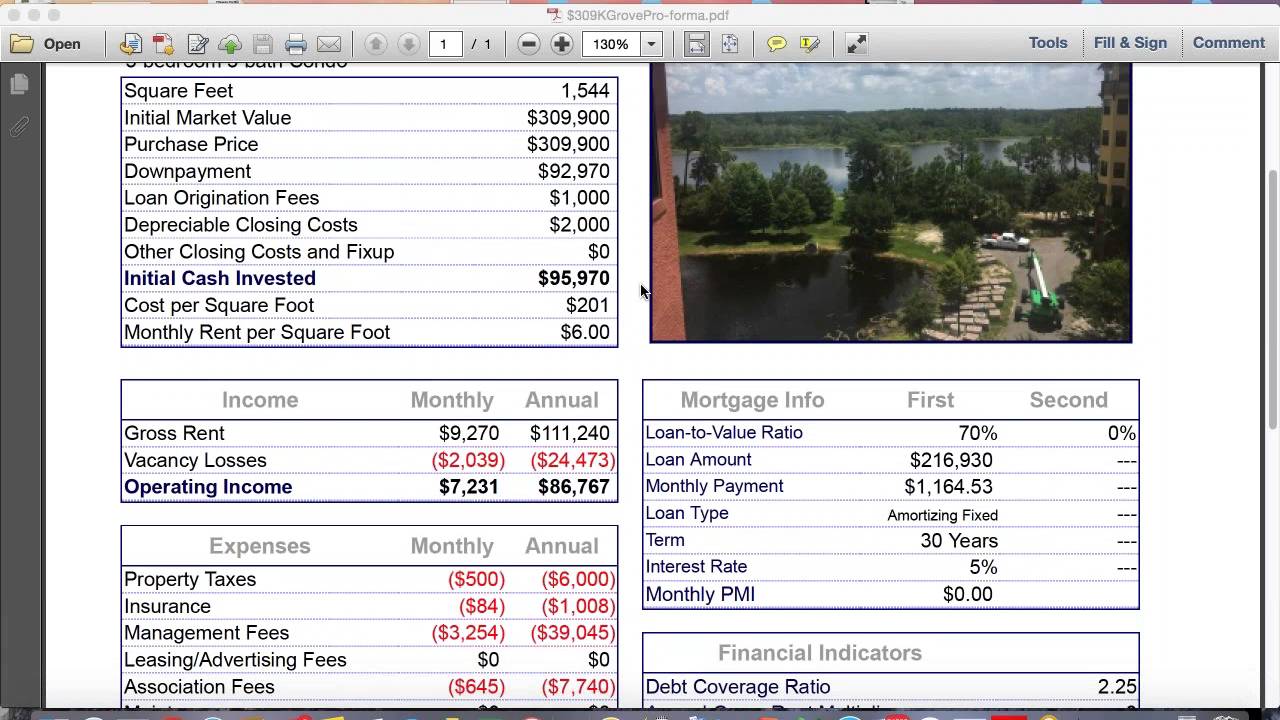Screen dimensions: 1280x720
Task: Open the zoom level dropdown arrow
Action: 651,44
